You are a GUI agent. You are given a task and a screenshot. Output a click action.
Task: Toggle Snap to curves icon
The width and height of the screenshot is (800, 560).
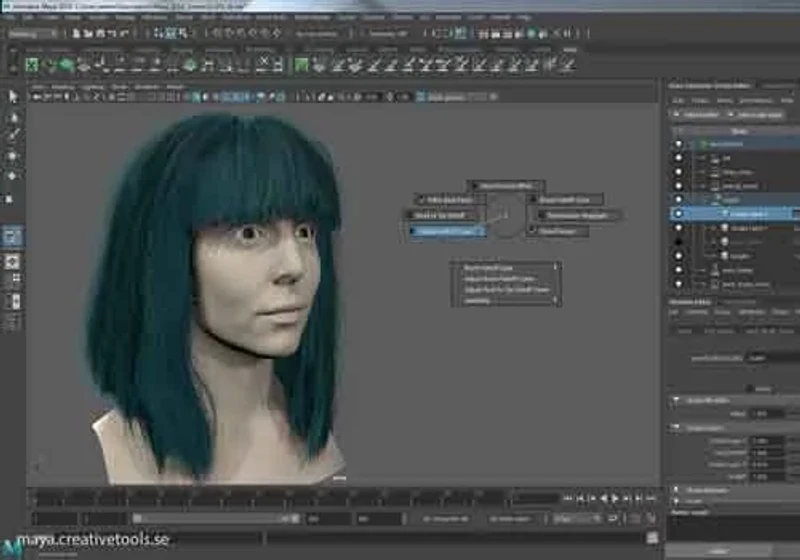point(228,34)
